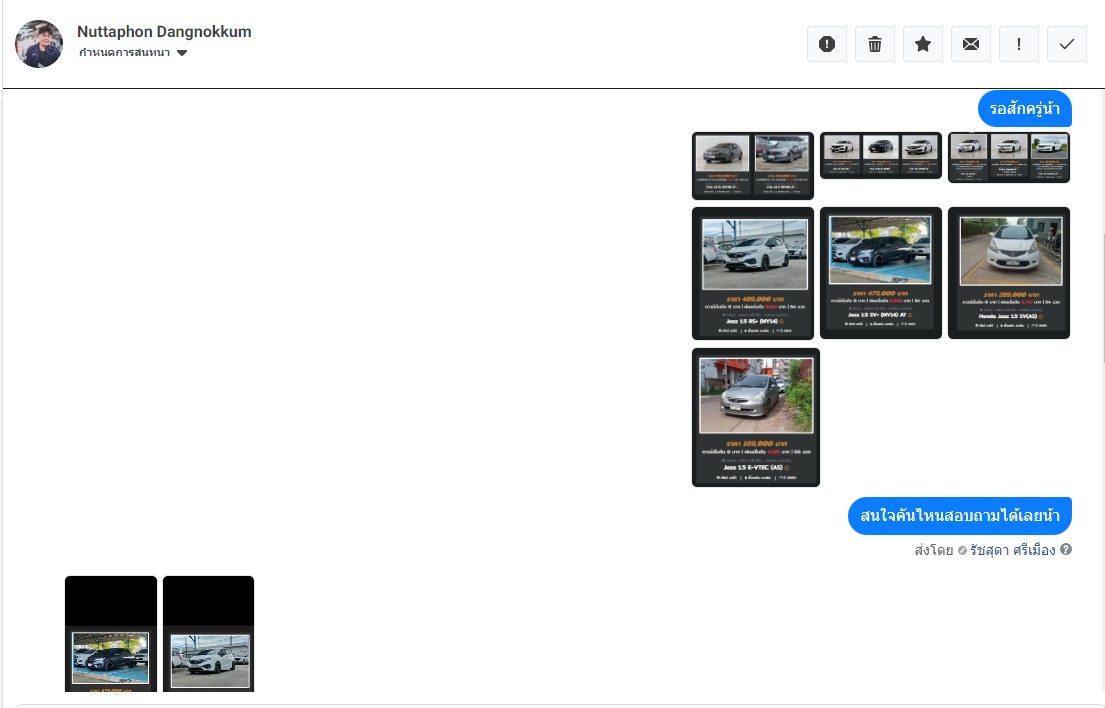Open the Jazz 1.5 SV+ 479,000 baht image
This screenshot has width=1105, height=708.
click(880, 273)
